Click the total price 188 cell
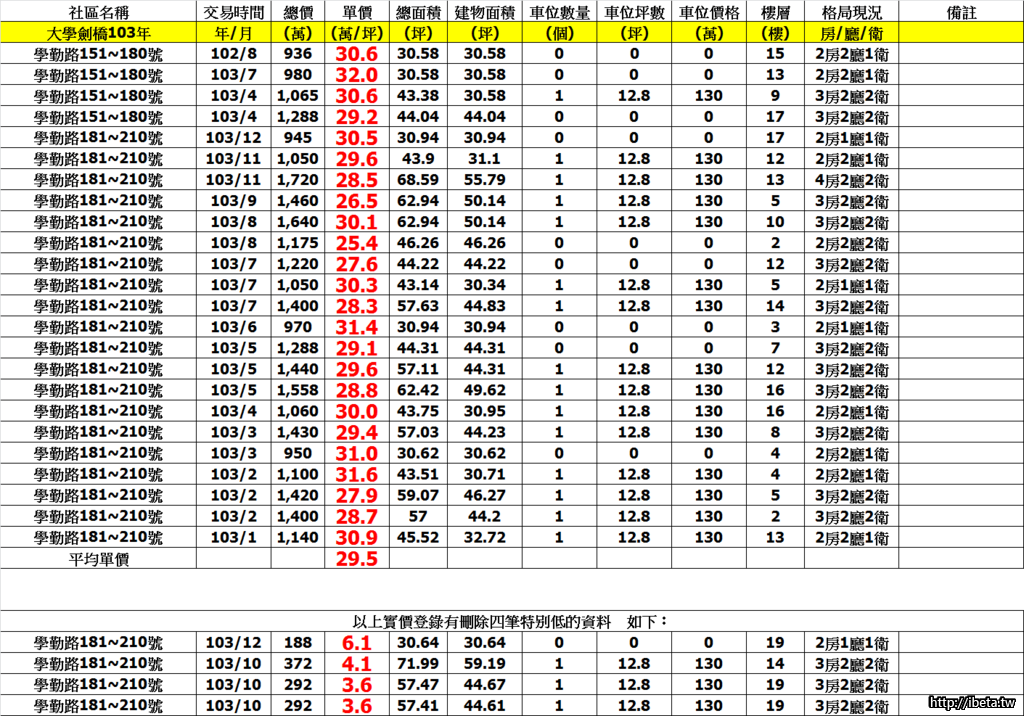The width and height of the screenshot is (1024, 716). pyautogui.click(x=298, y=643)
